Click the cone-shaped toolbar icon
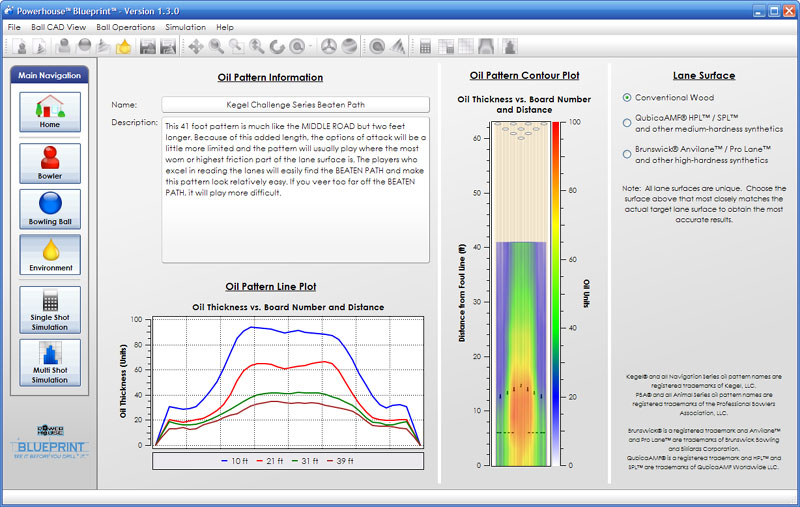Viewport: 800px width, 507px height. [397, 47]
